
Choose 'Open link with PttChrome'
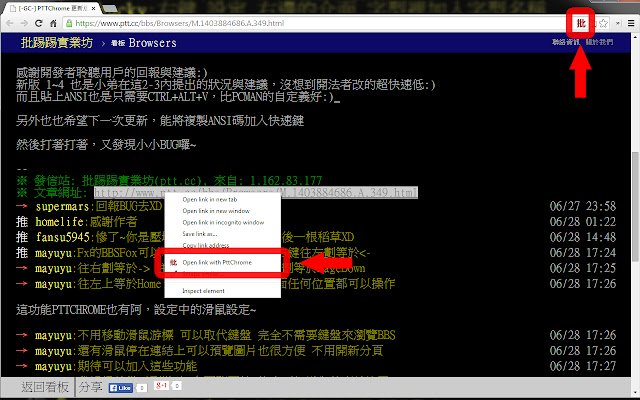(217, 262)
